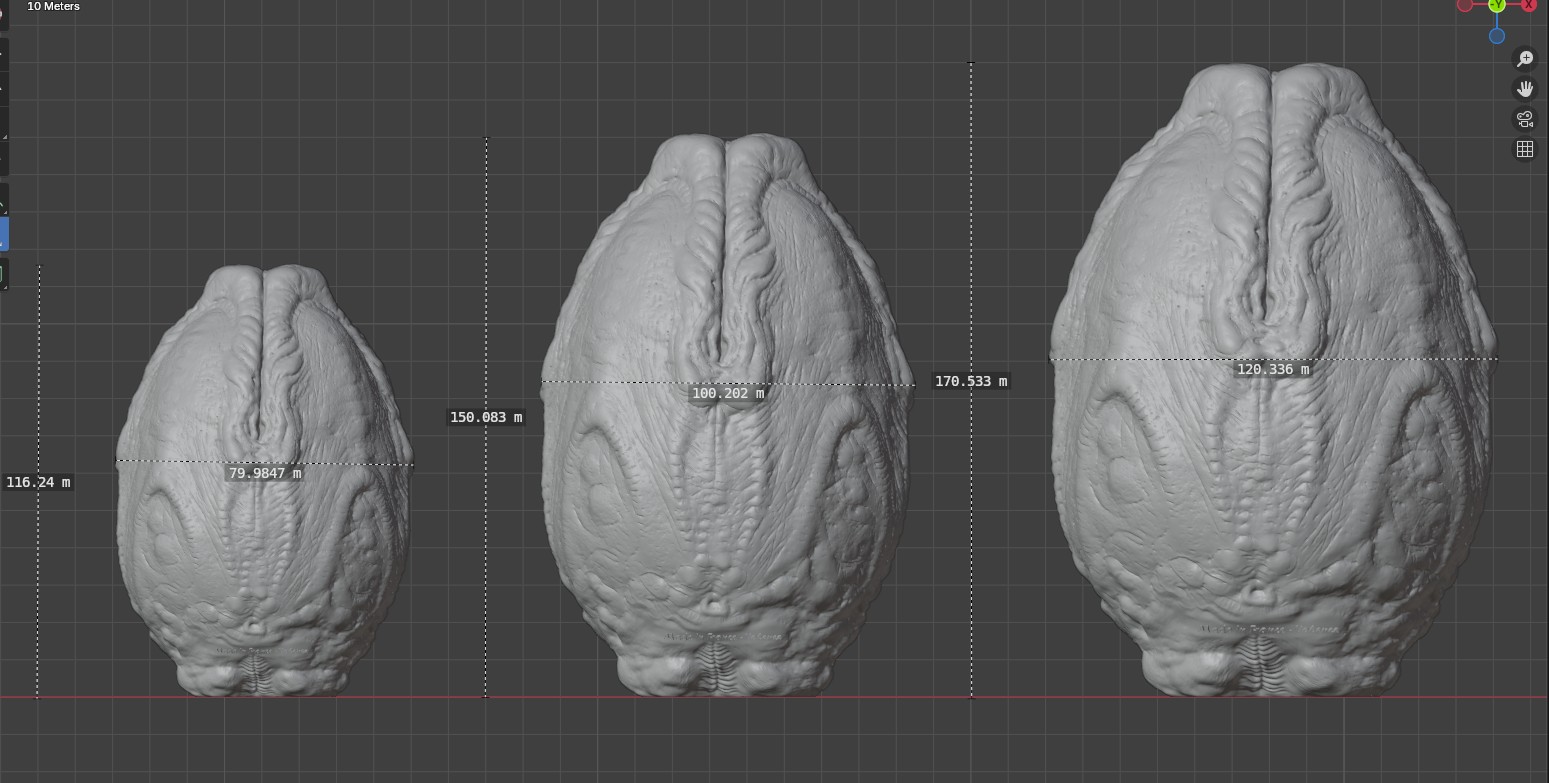The width and height of the screenshot is (1549, 783).
Task: Click the hand icon to pan the view
Action: coord(1524,89)
